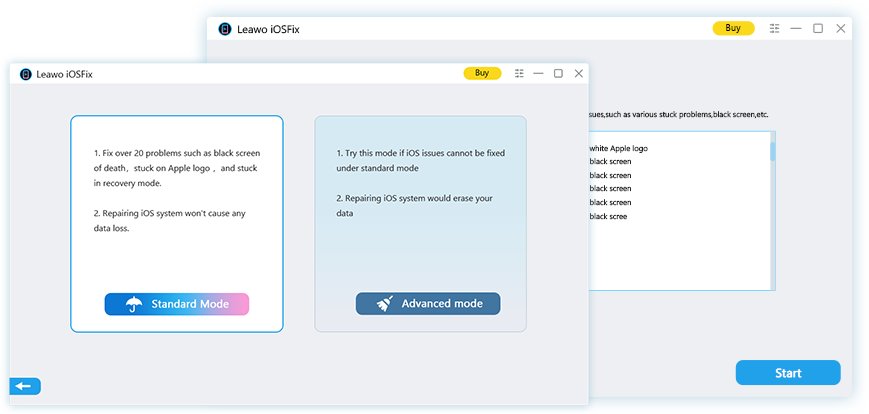This screenshot has height=414, width=869.
Task: Select the Advanced mode description card
Action: [x=421, y=224]
